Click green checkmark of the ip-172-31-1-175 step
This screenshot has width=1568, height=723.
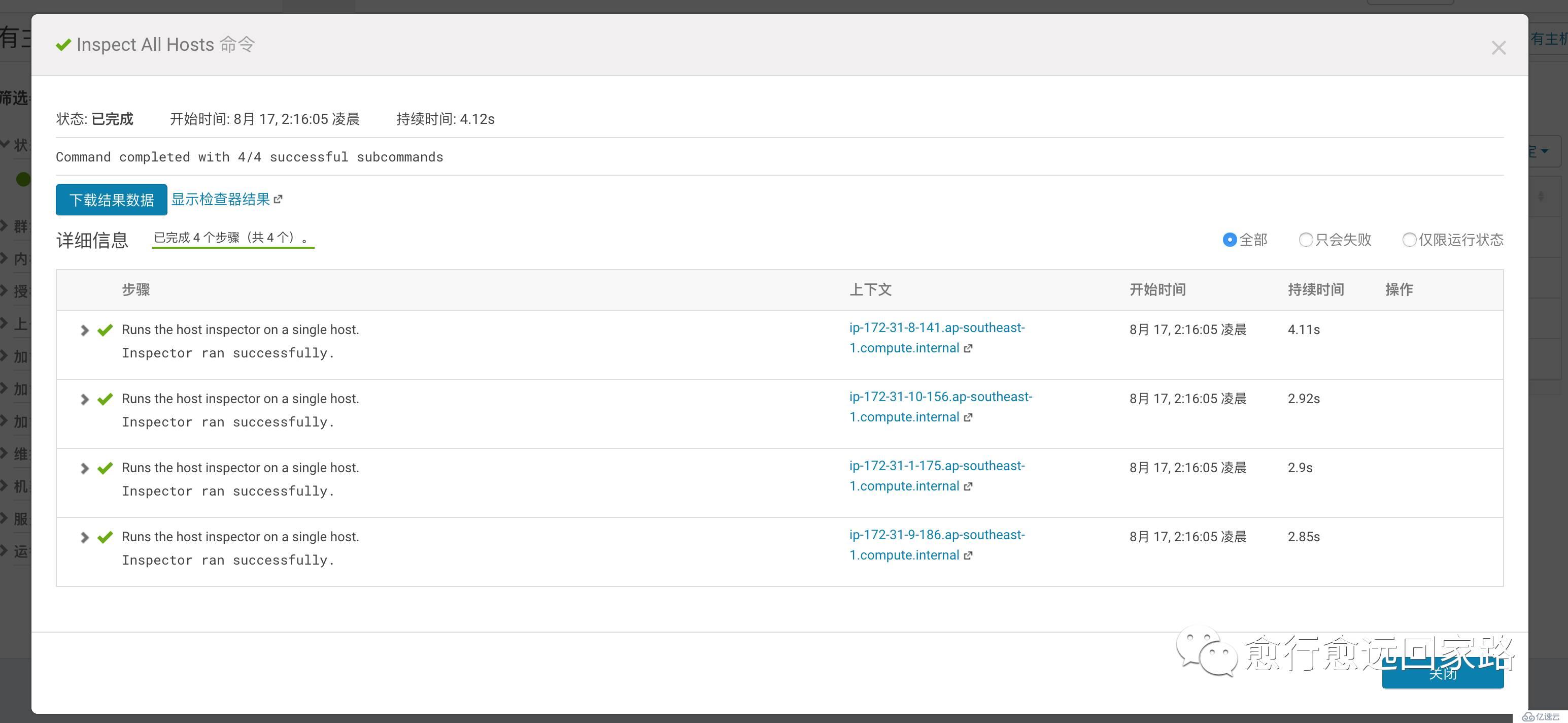[106, 468]
